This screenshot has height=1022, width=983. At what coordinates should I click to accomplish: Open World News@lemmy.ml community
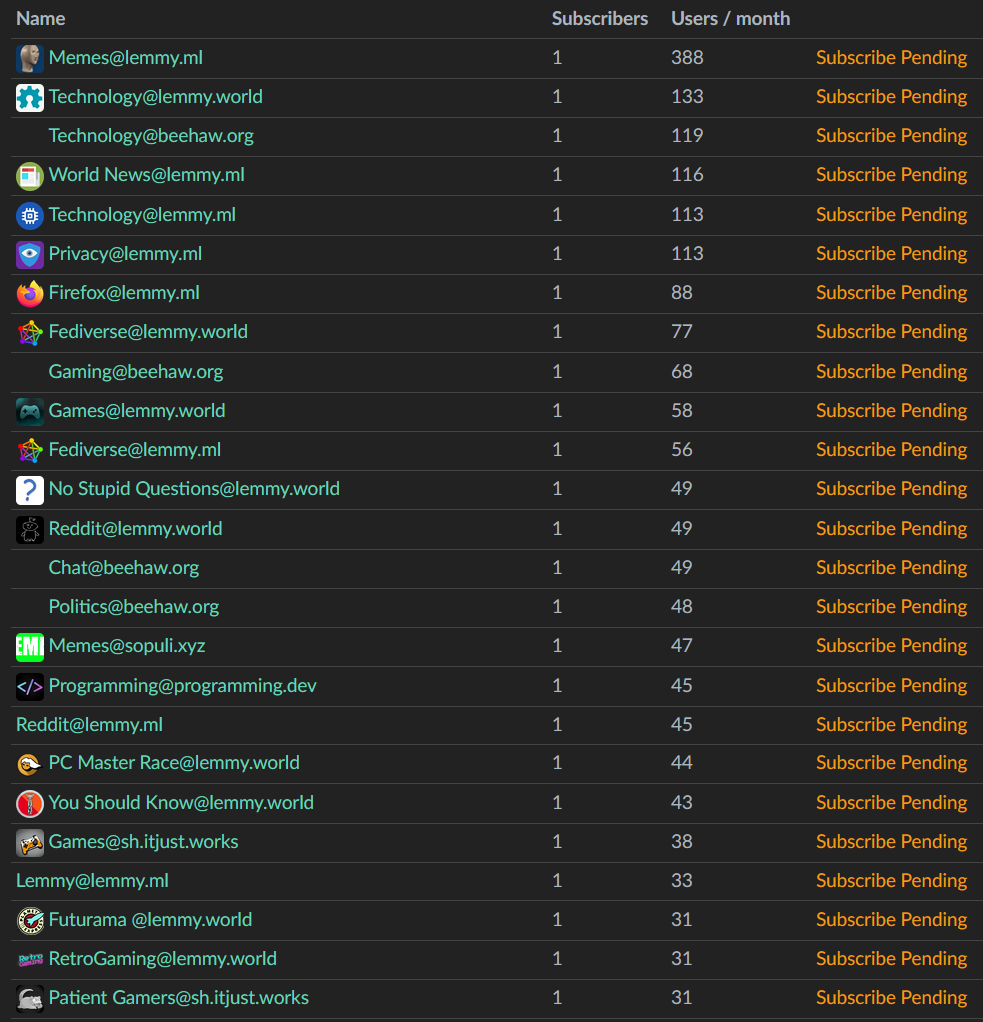147,175
